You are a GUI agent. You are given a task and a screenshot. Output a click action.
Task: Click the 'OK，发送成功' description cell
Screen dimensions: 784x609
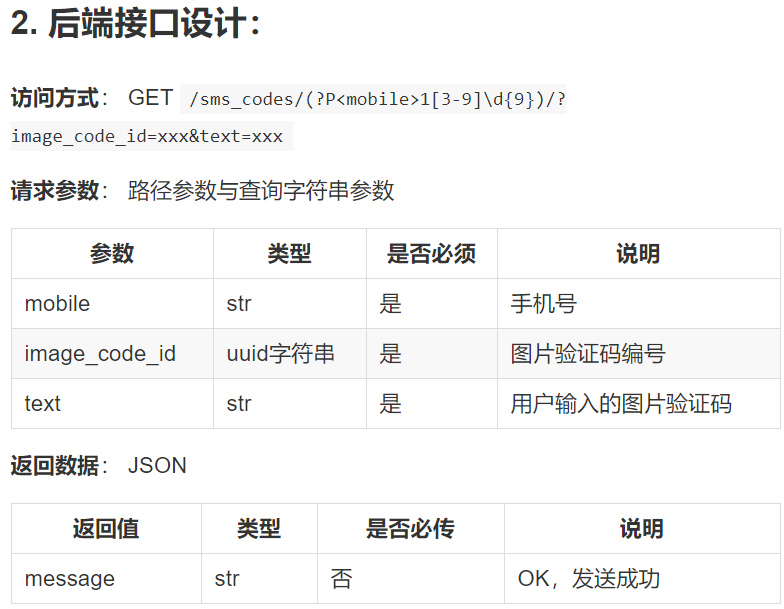pyautogui.click(x=642, y=578)
